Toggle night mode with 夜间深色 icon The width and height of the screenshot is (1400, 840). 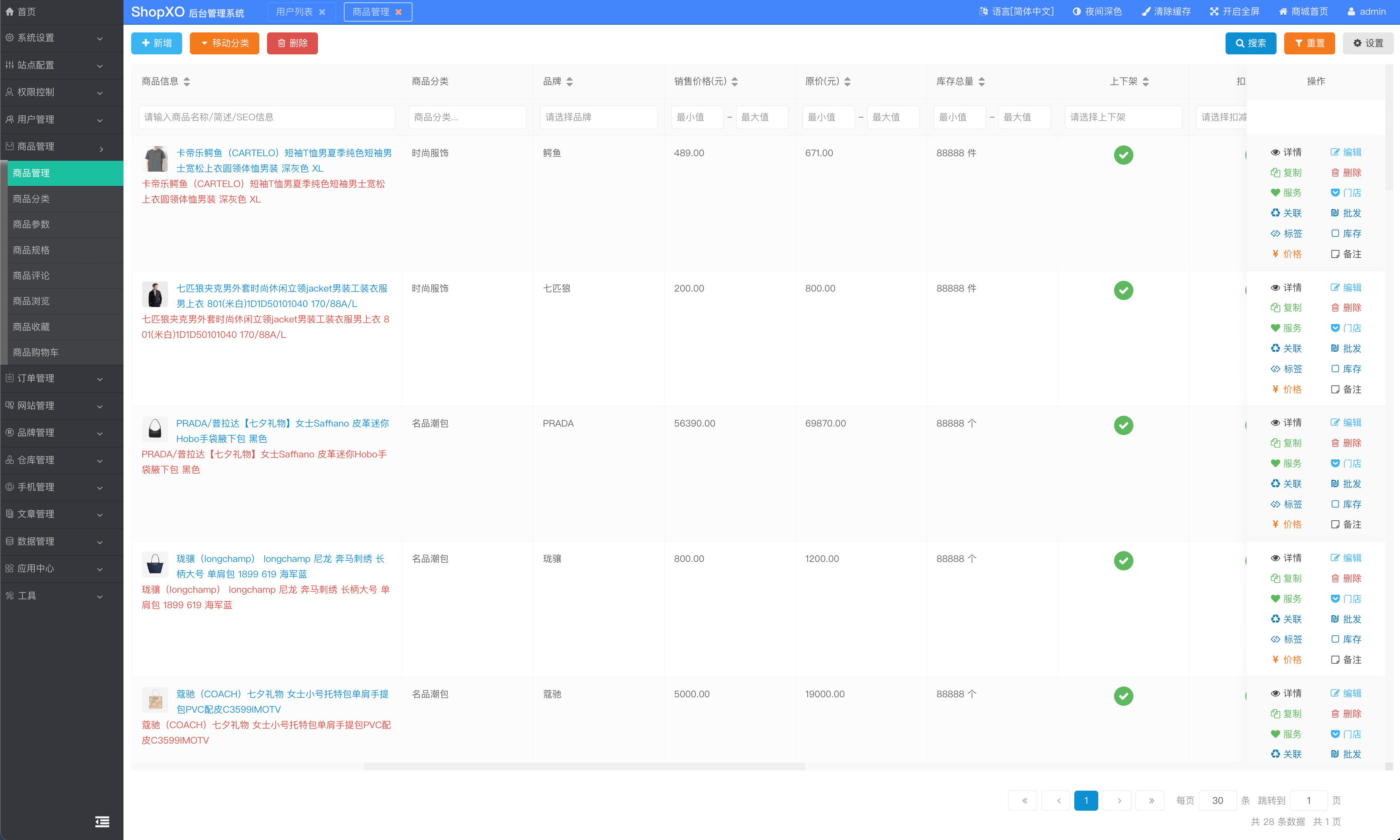[1076, 11]
